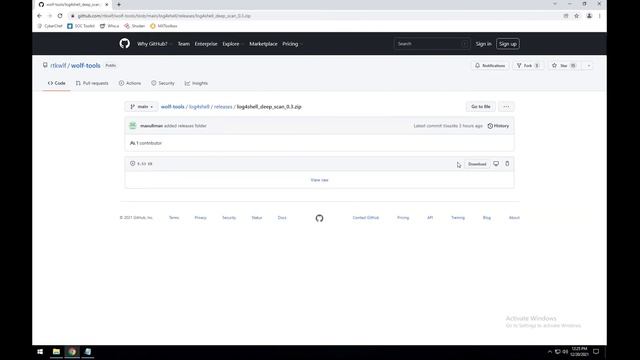Viewport: 640px width, 360px height.
Task: Select the Actions tab
Action: click(x=130, y=83)
